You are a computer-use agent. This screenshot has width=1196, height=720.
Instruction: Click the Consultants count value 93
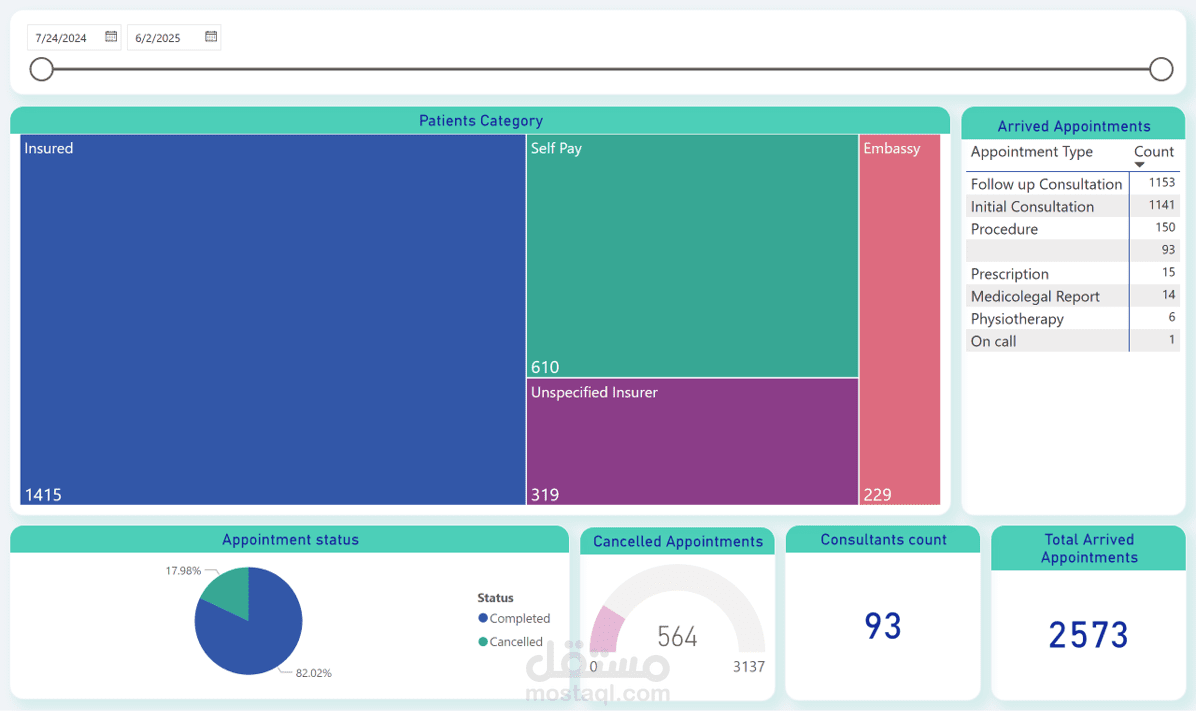883,626
